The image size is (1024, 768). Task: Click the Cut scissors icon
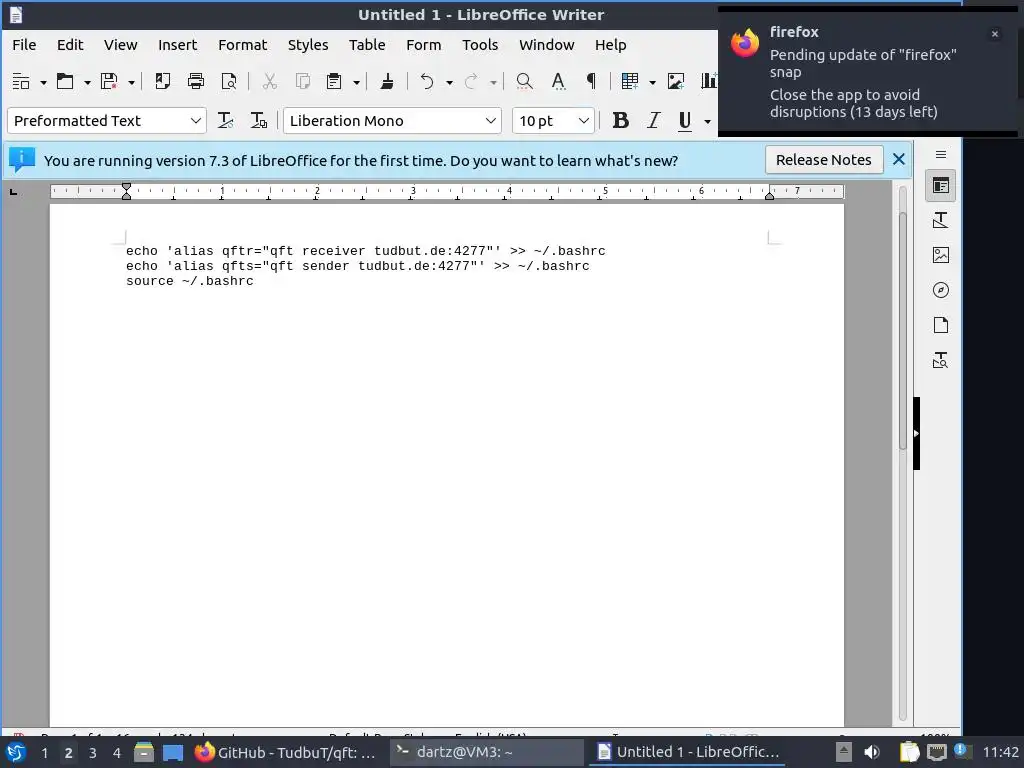(269, 82)
